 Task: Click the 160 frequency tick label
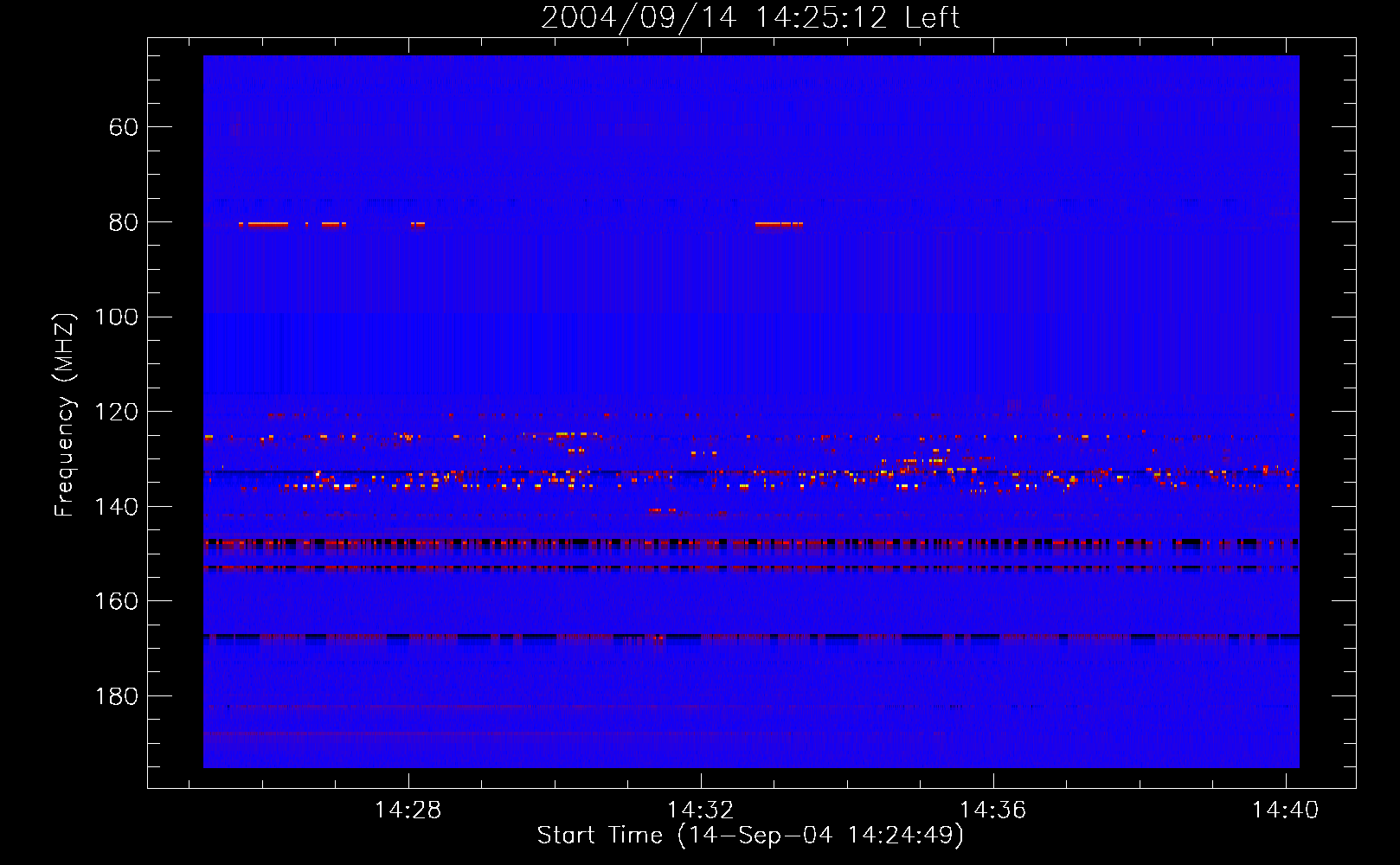(x=116, y=602)
